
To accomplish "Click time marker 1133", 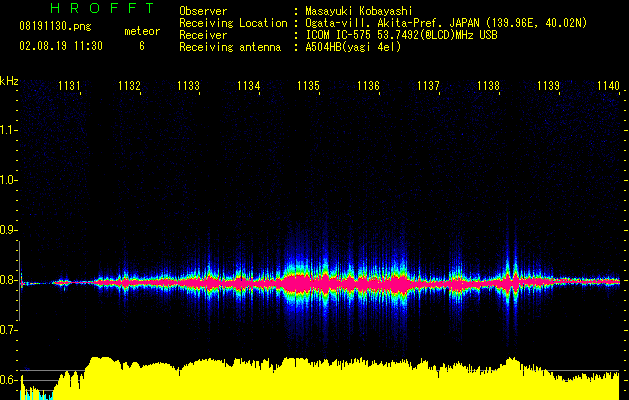I will [189, 86].
